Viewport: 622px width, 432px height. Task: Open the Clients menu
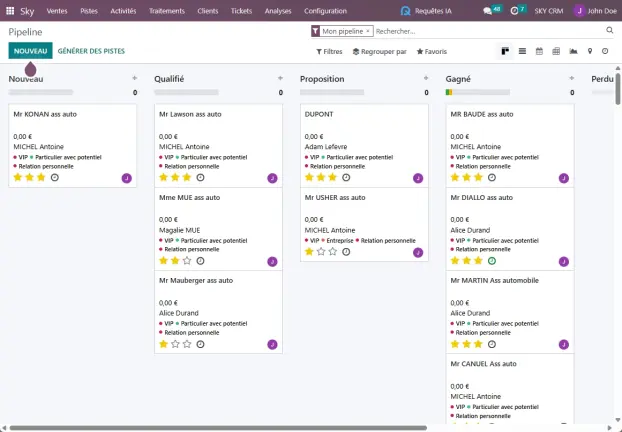coord(208,11)
